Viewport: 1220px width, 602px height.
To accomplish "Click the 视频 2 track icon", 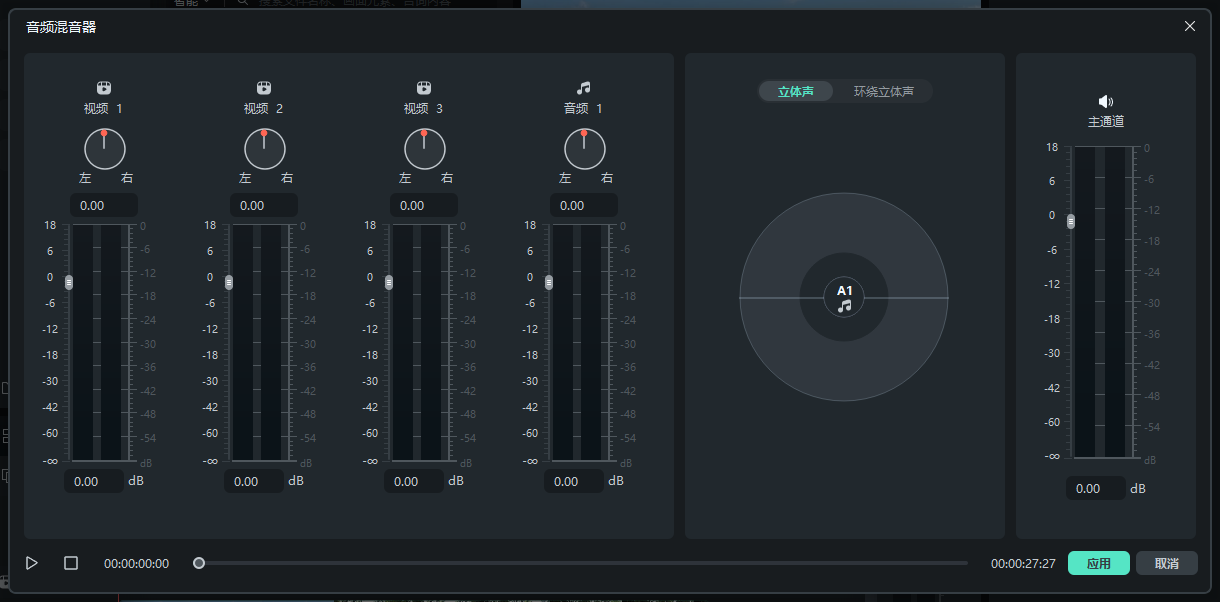I will tap(264, 88).
